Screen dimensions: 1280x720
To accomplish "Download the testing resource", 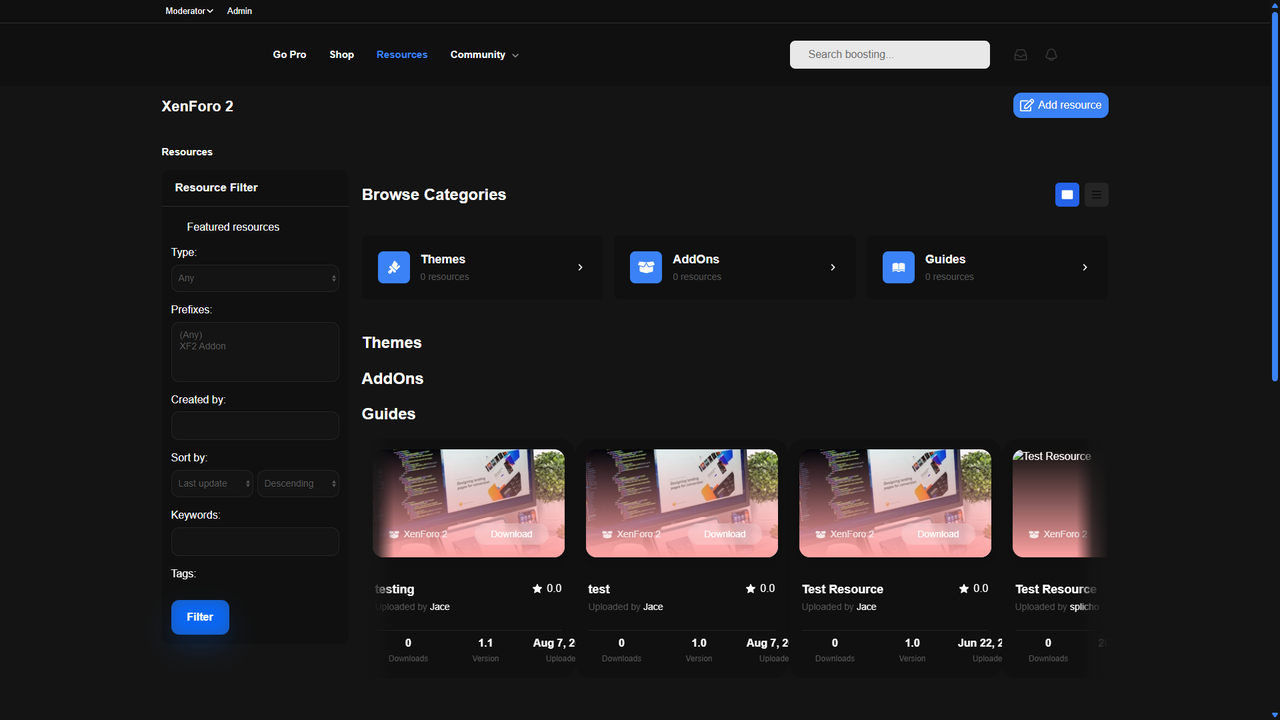I will point(511,534).
